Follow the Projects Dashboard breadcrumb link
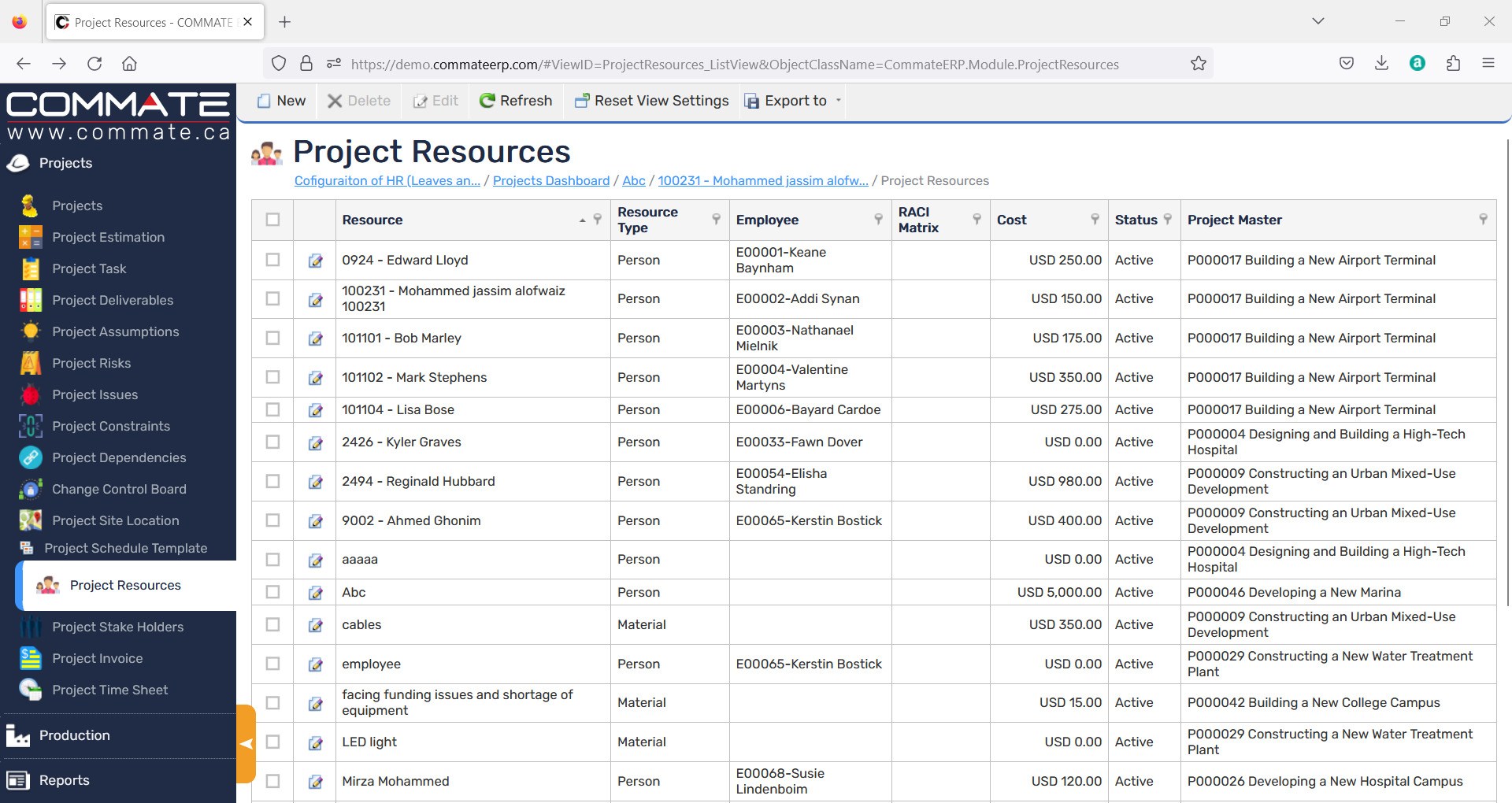 [551, 180]
